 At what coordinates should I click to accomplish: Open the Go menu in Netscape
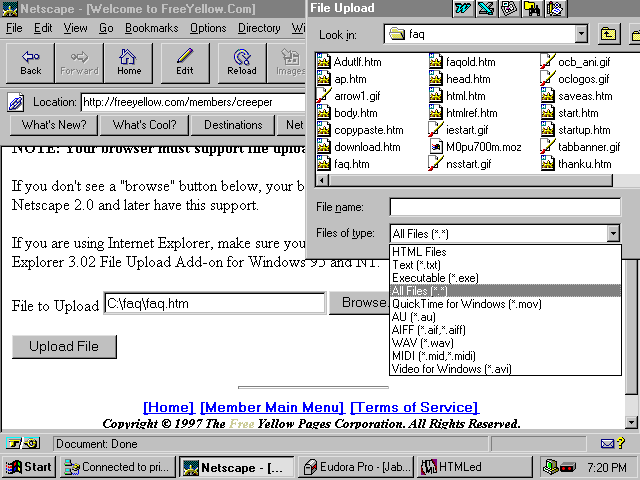[106, 28]
